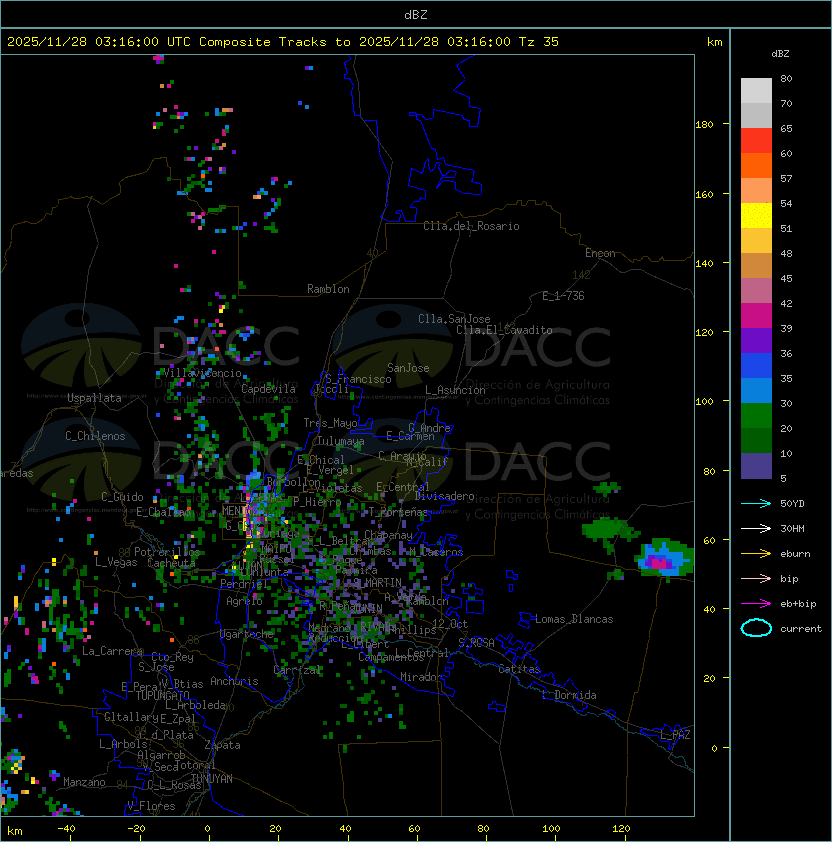Click the 'L_Asuncion' map label

[455, 390]
